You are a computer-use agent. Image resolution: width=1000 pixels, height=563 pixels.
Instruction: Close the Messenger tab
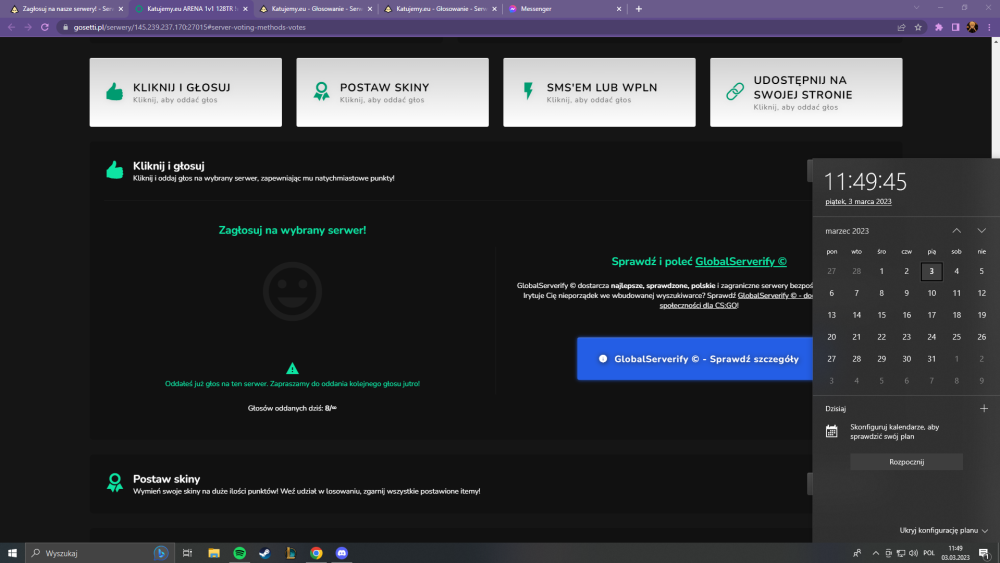(619, 9)
